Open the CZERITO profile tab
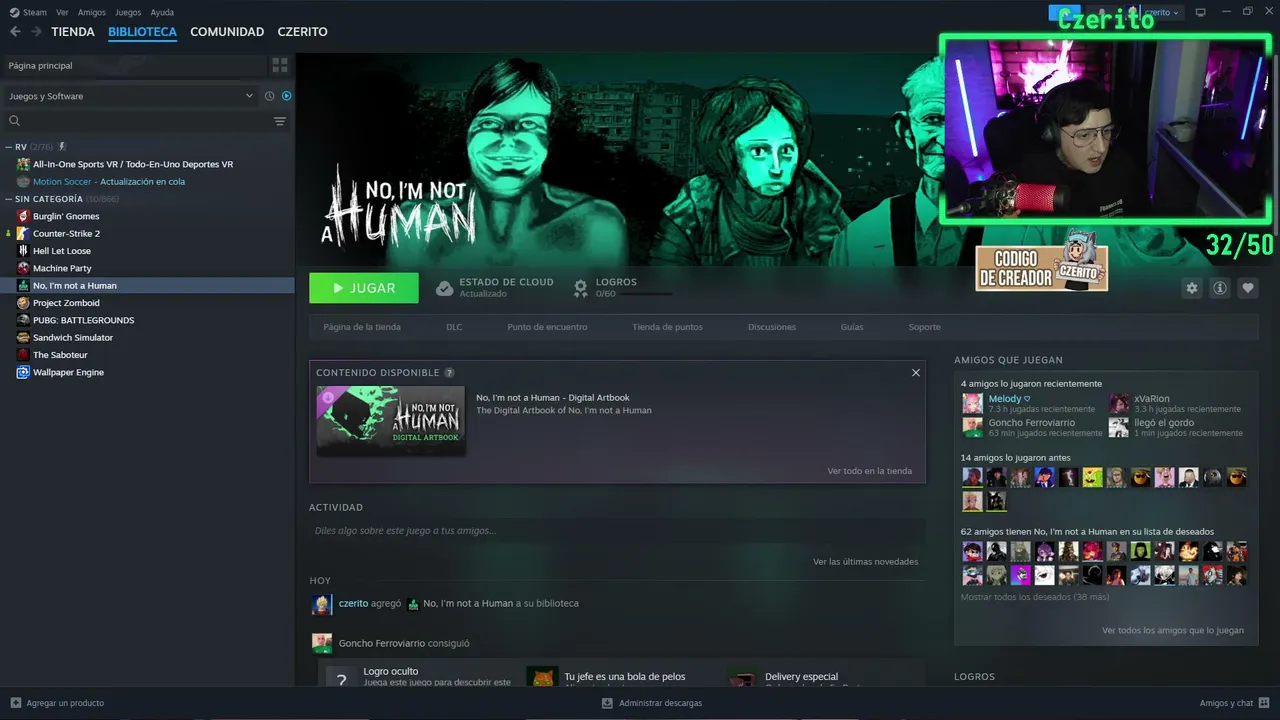 click(303, 32)
